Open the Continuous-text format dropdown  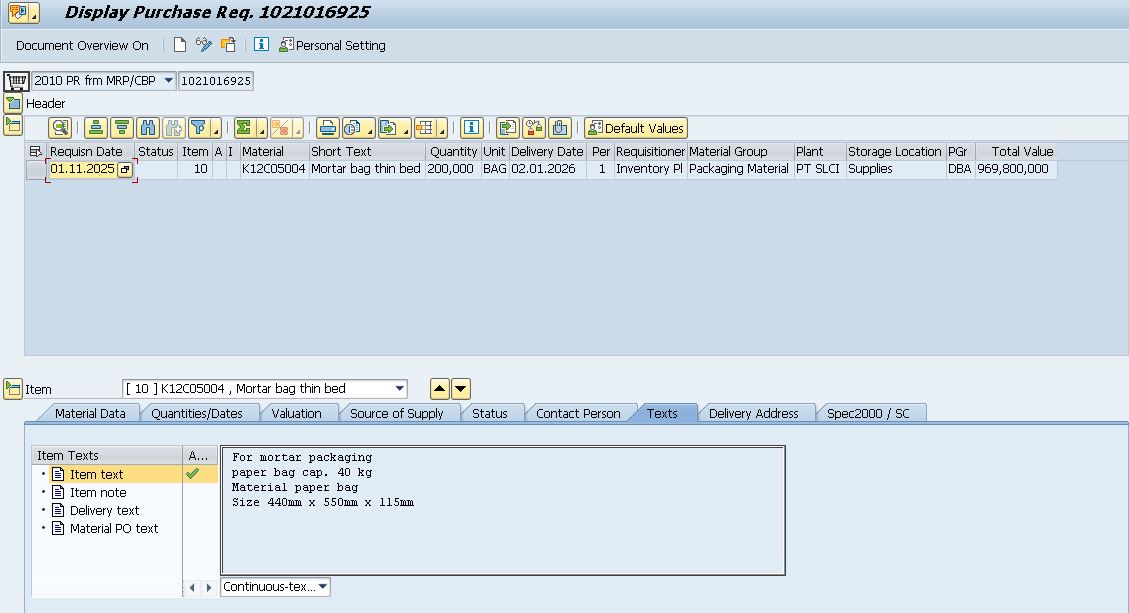coord(322,587)
